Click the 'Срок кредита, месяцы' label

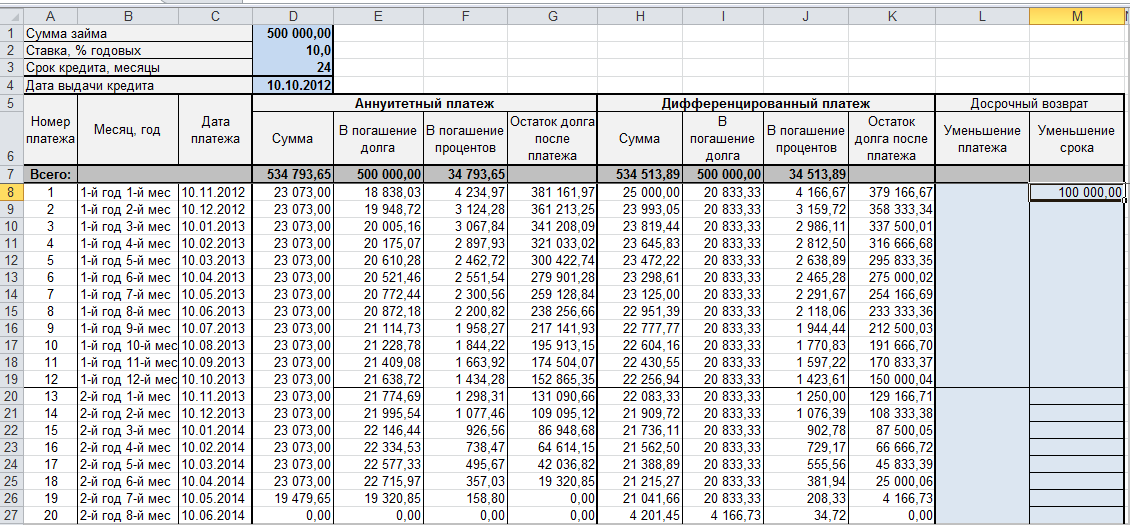[x=138, y=68]
